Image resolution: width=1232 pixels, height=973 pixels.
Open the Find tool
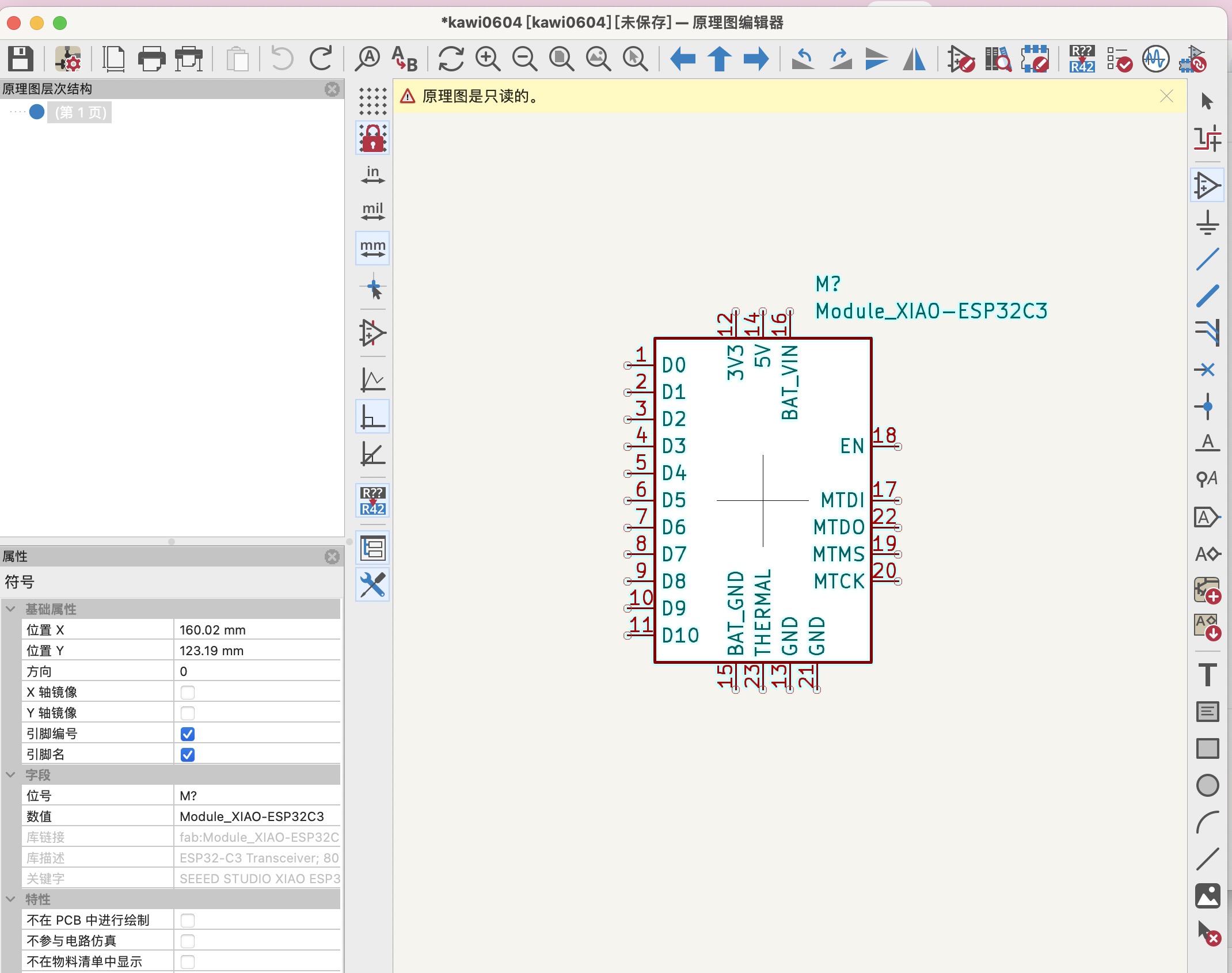(367, 58)
